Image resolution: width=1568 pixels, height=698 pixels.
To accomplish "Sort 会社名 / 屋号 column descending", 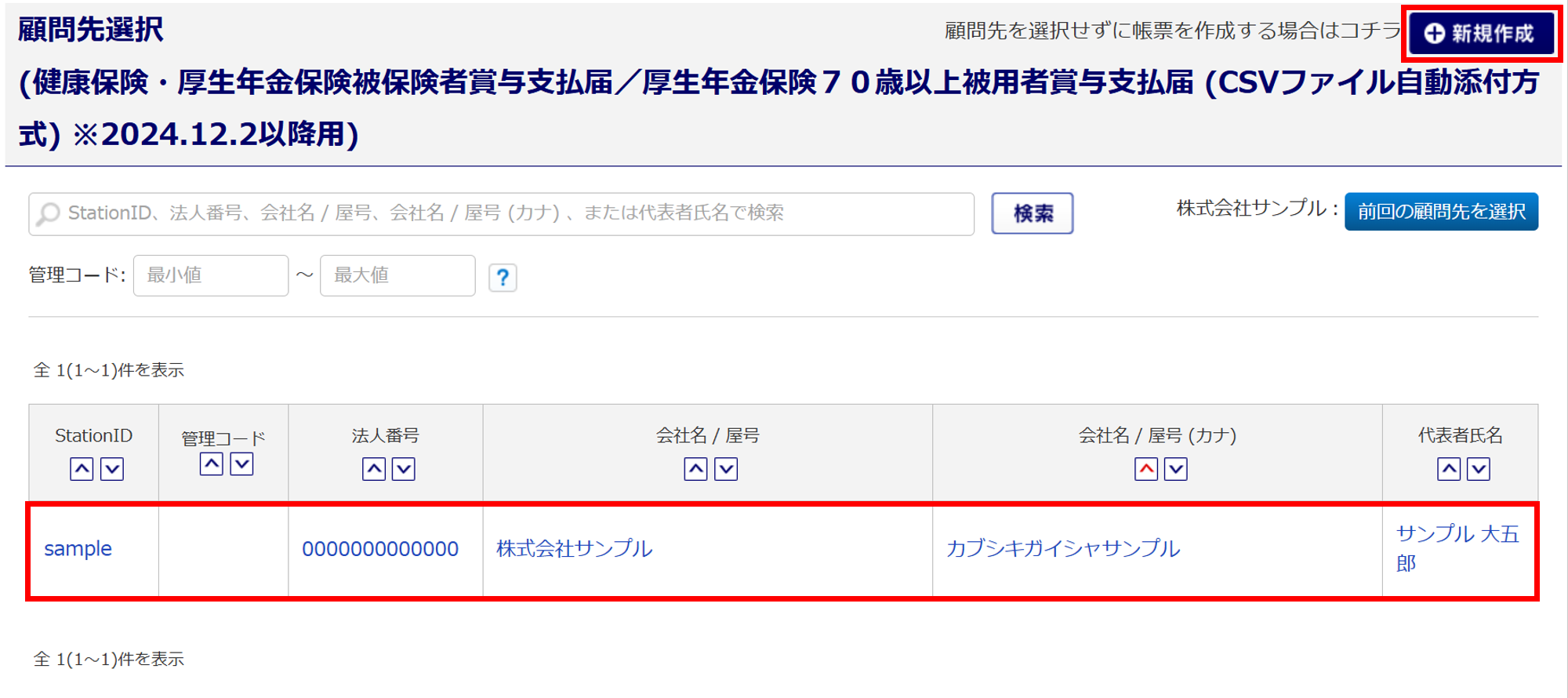I will 726,469.
